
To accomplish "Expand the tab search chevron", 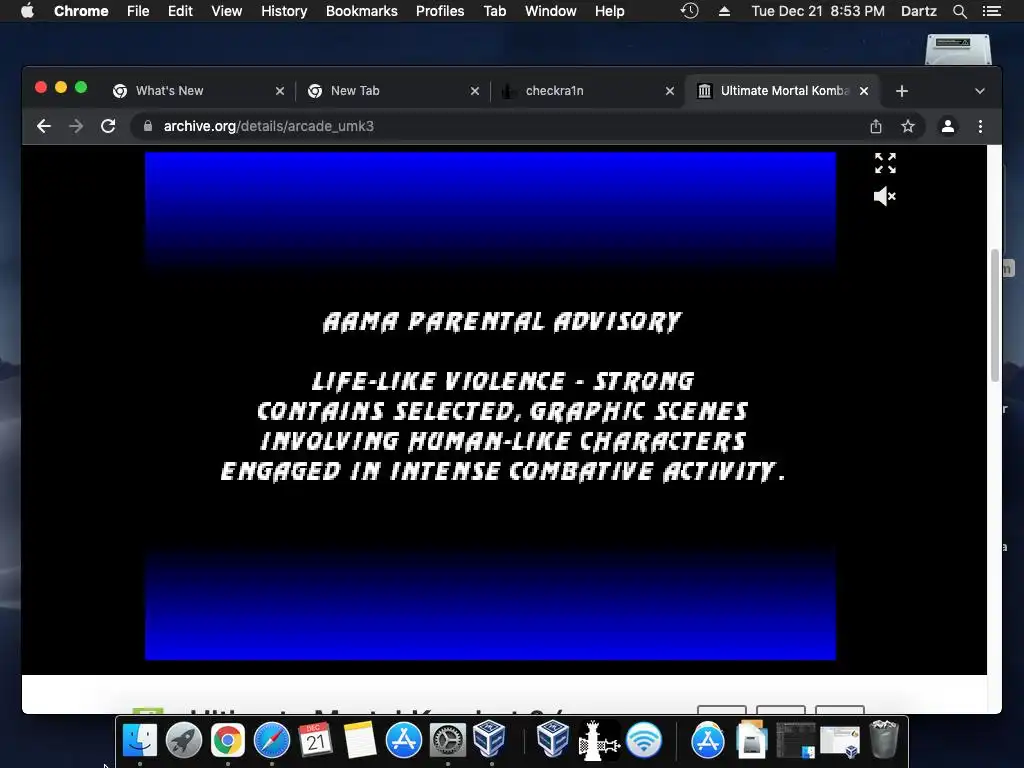I will 980,91.
